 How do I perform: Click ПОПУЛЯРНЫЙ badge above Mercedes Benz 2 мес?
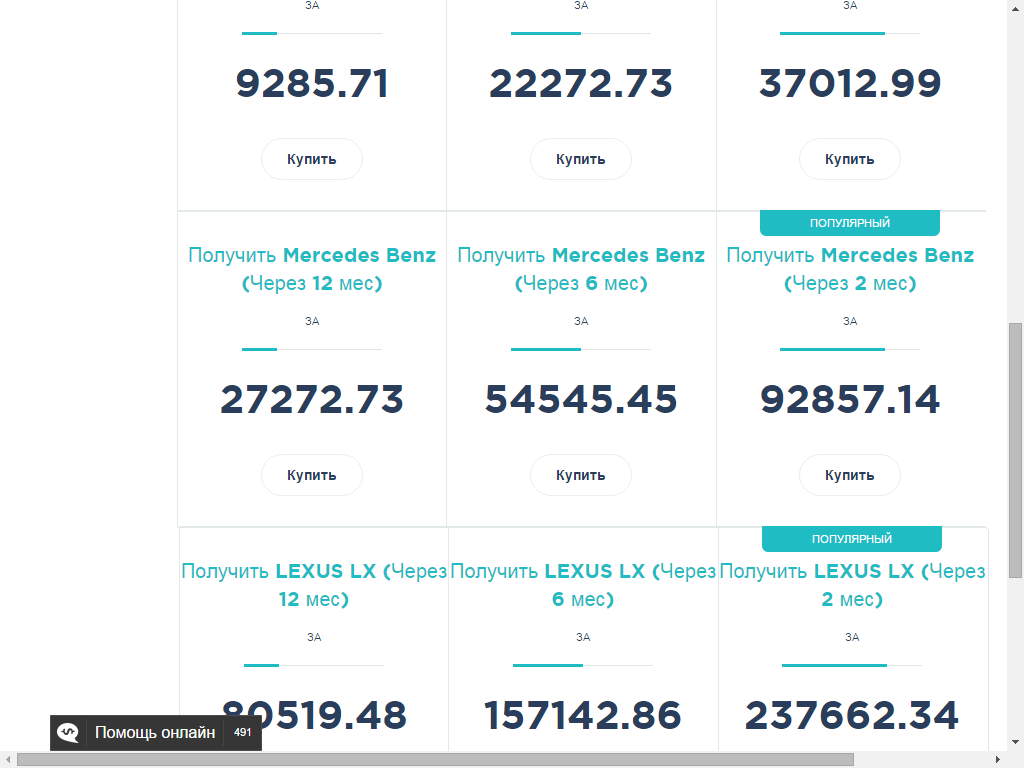click(x=850, y=223)
